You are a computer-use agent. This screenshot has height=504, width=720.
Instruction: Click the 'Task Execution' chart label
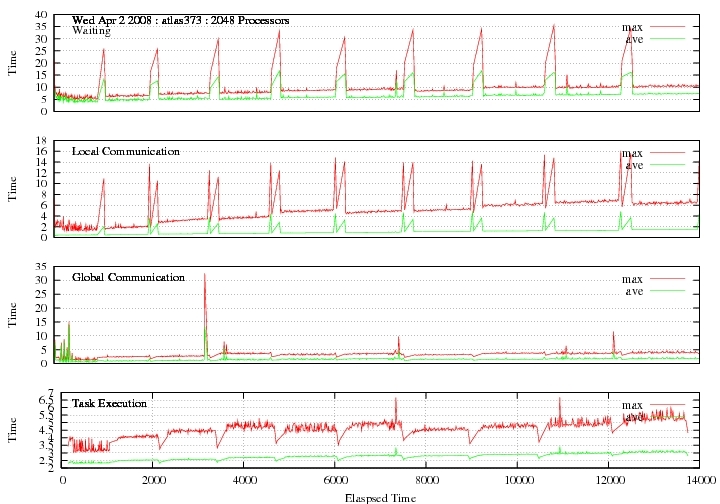109,403
